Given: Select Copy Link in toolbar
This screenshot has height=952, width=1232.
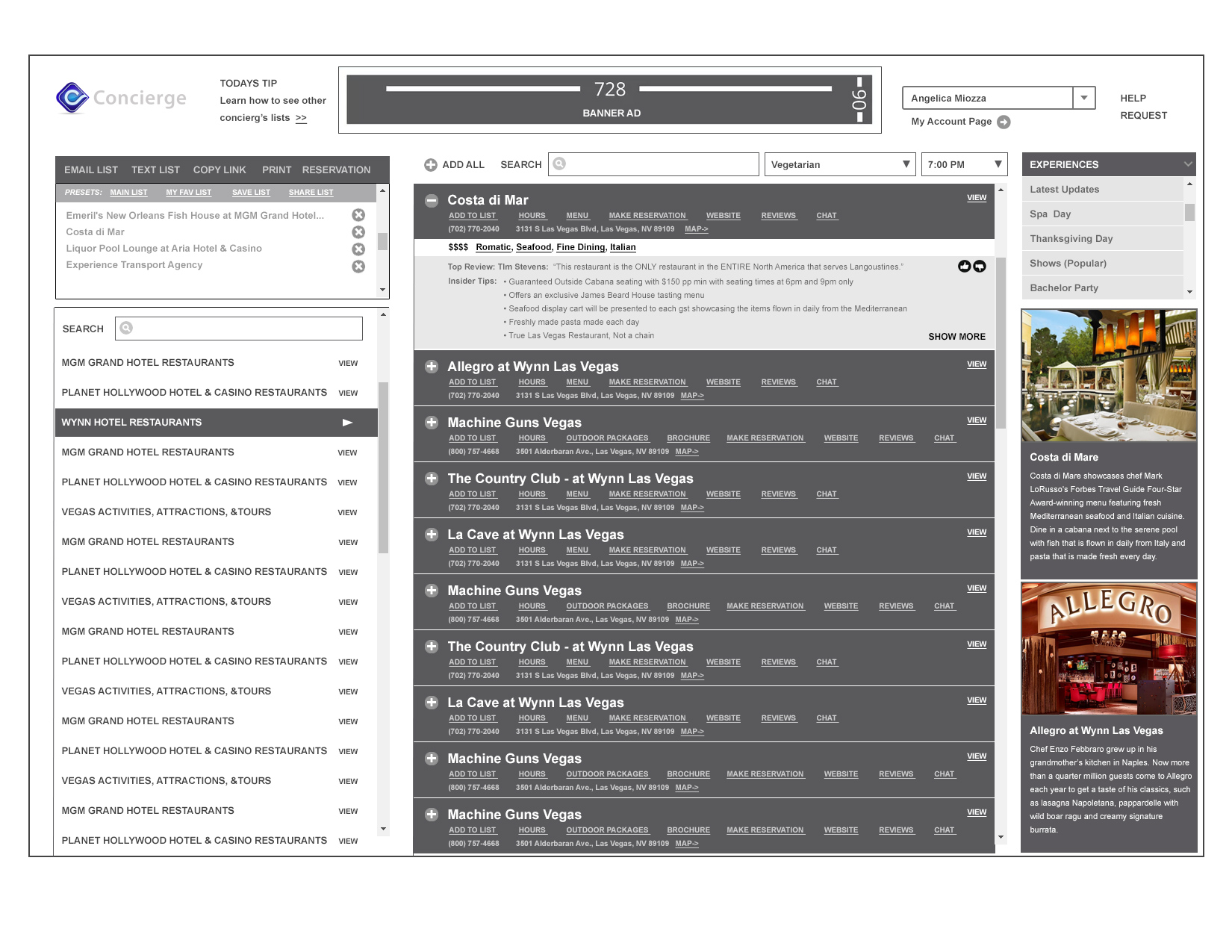Looking at the screenshot, I should point(220,170).
